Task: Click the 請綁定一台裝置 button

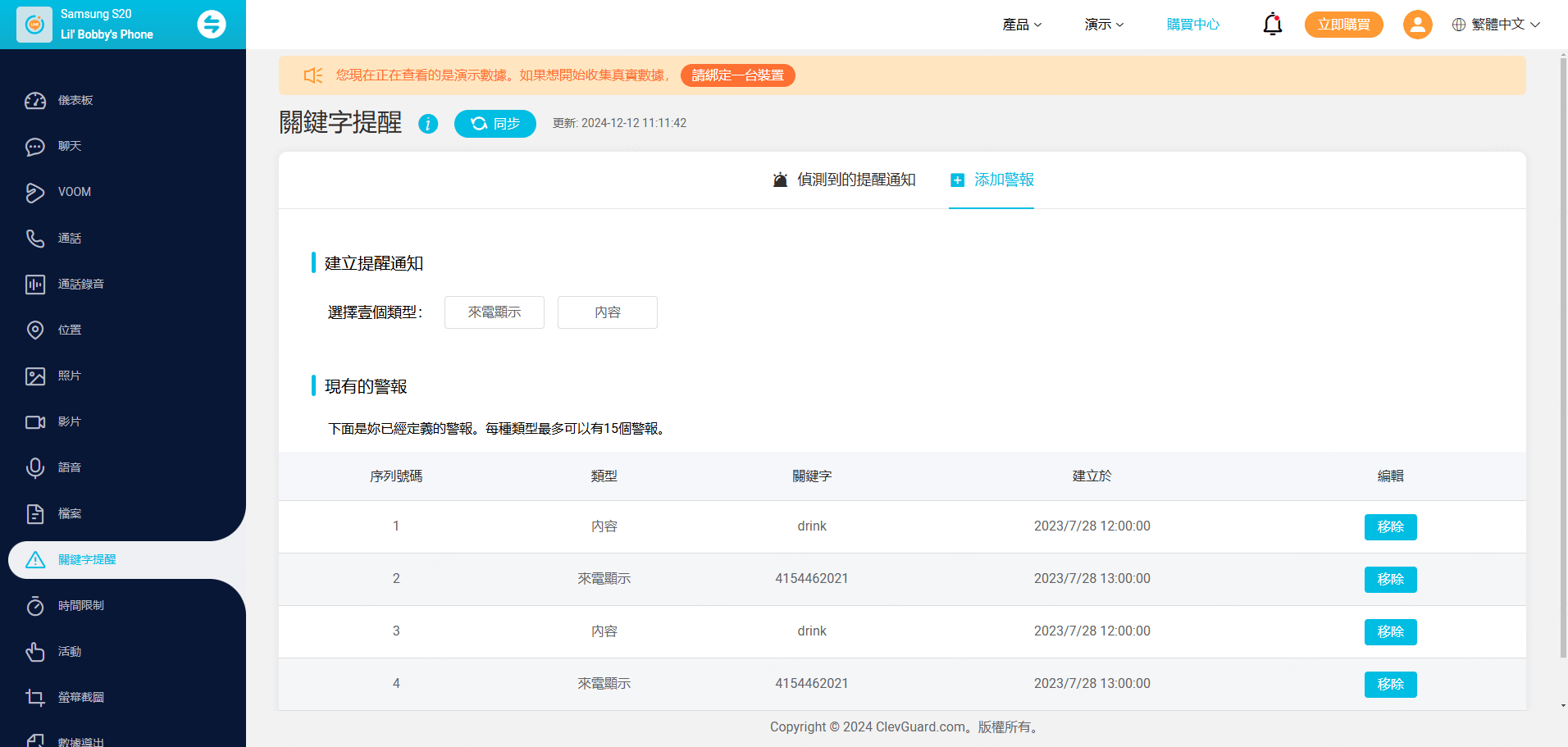Action: click(x=737, y=75)
